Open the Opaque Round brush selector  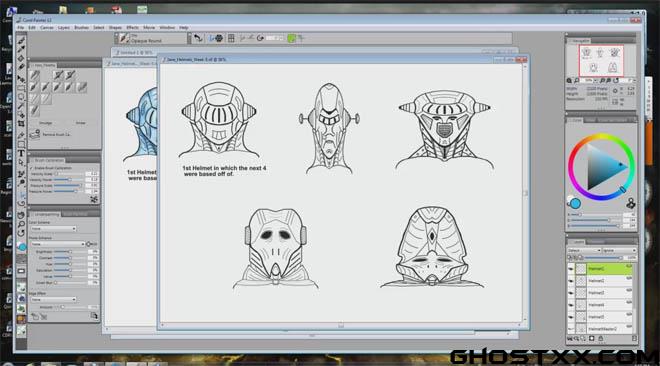152,38
